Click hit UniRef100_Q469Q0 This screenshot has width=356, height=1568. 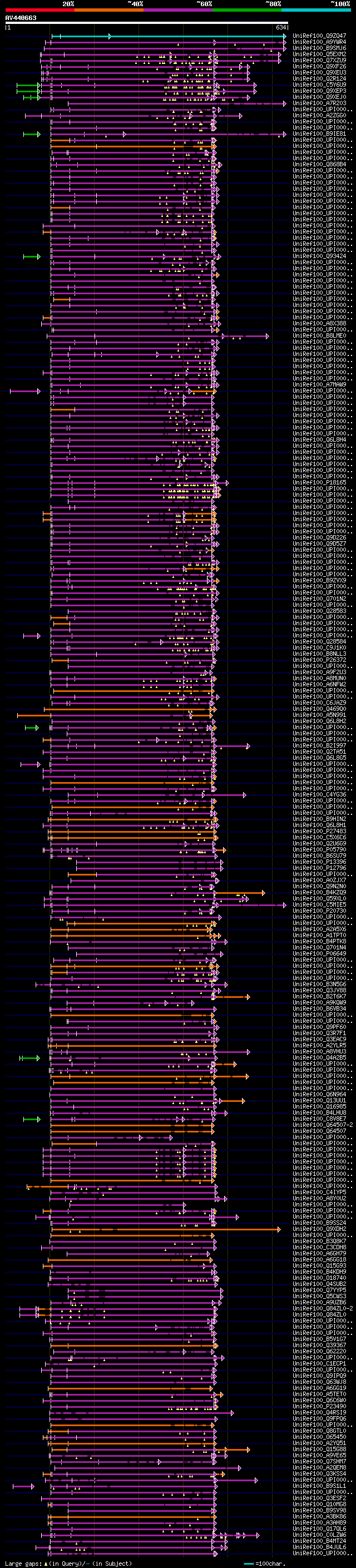[319, 709]
